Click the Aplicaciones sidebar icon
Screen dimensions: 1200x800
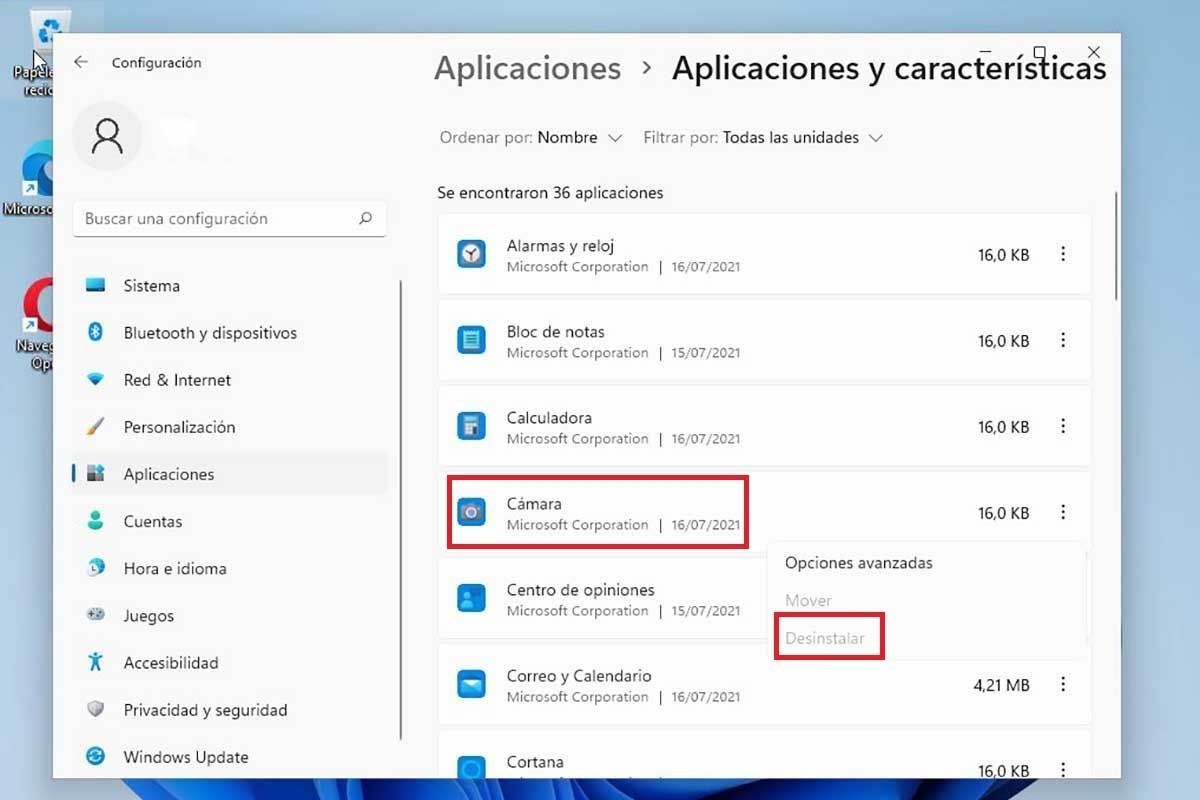(x=96, y=474)
